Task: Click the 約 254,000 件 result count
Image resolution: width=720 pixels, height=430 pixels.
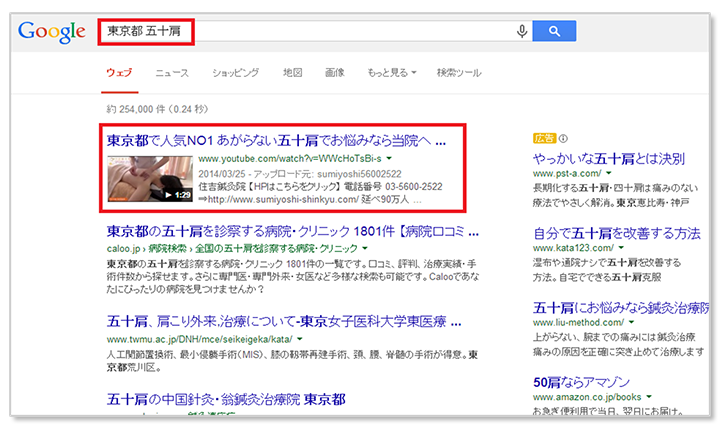Action: (157, 109)
